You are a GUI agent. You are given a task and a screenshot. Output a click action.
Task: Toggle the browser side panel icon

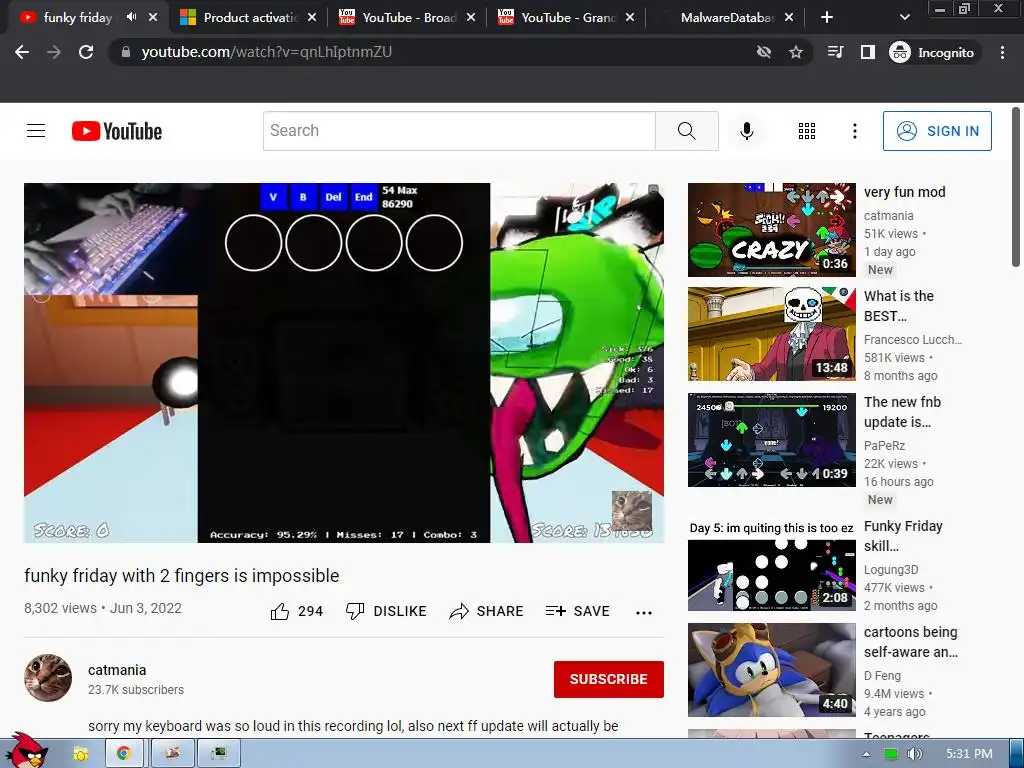pyautogui.click(x=867, y=52)
